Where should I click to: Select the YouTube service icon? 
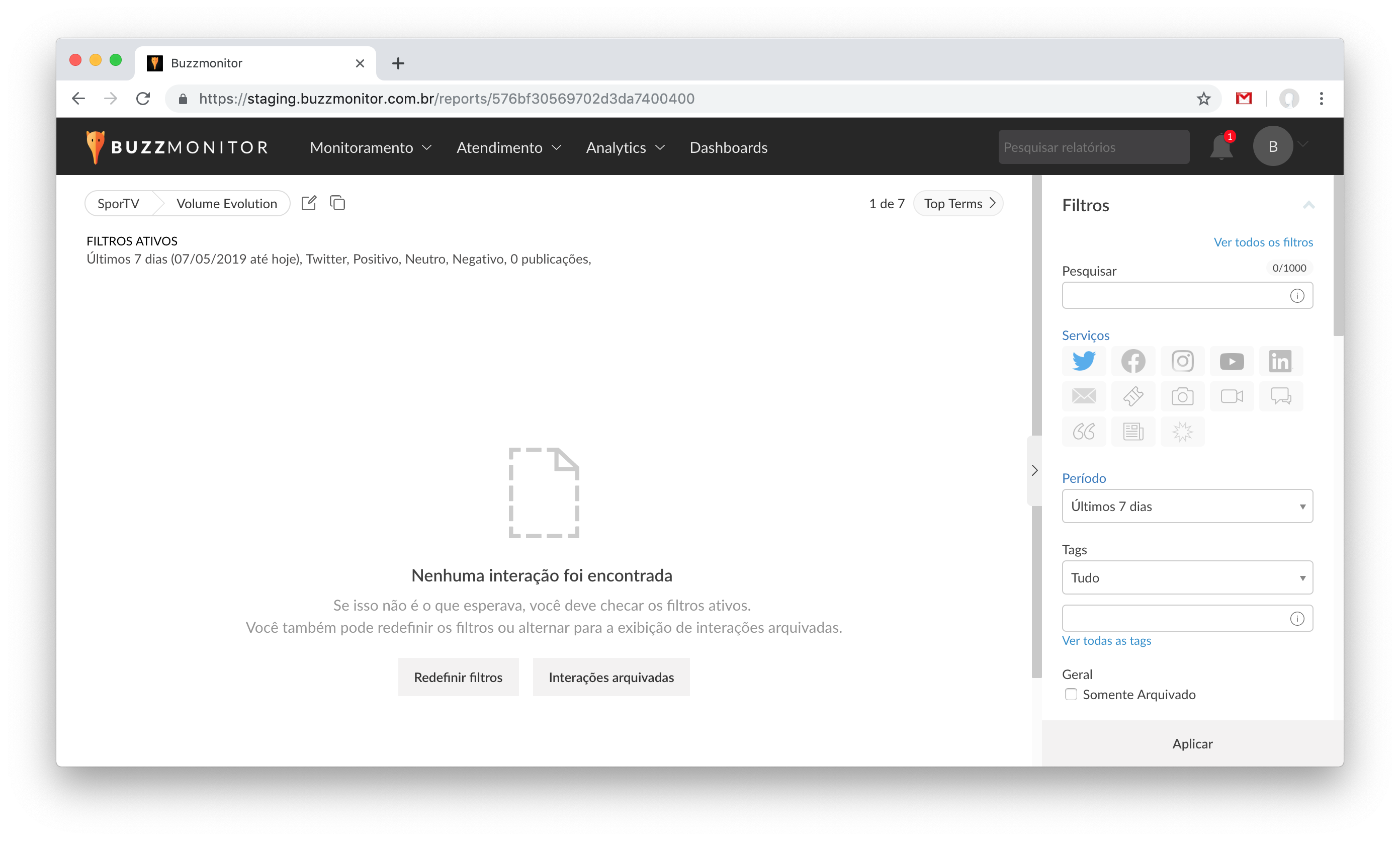pos(1231,361)
